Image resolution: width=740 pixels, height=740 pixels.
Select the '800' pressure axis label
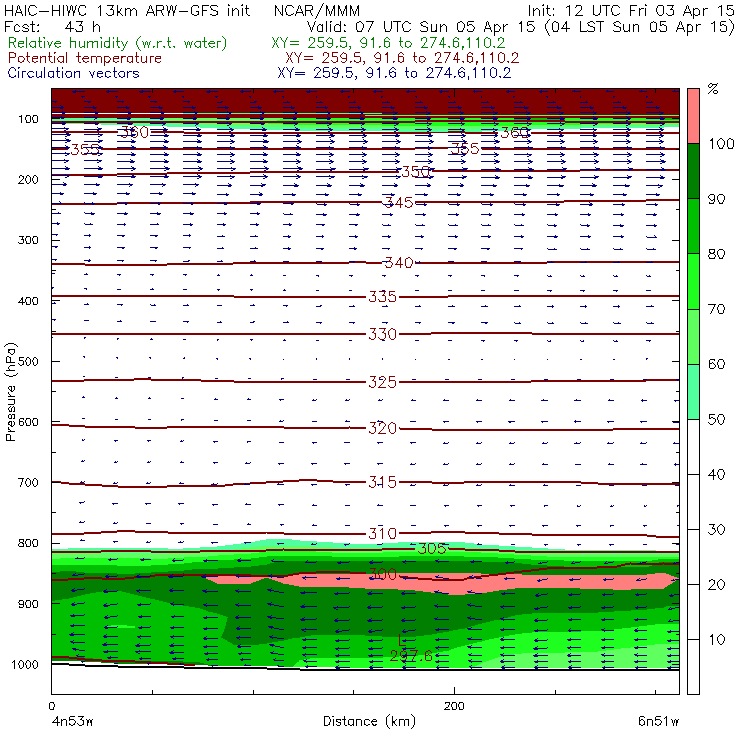28,543
